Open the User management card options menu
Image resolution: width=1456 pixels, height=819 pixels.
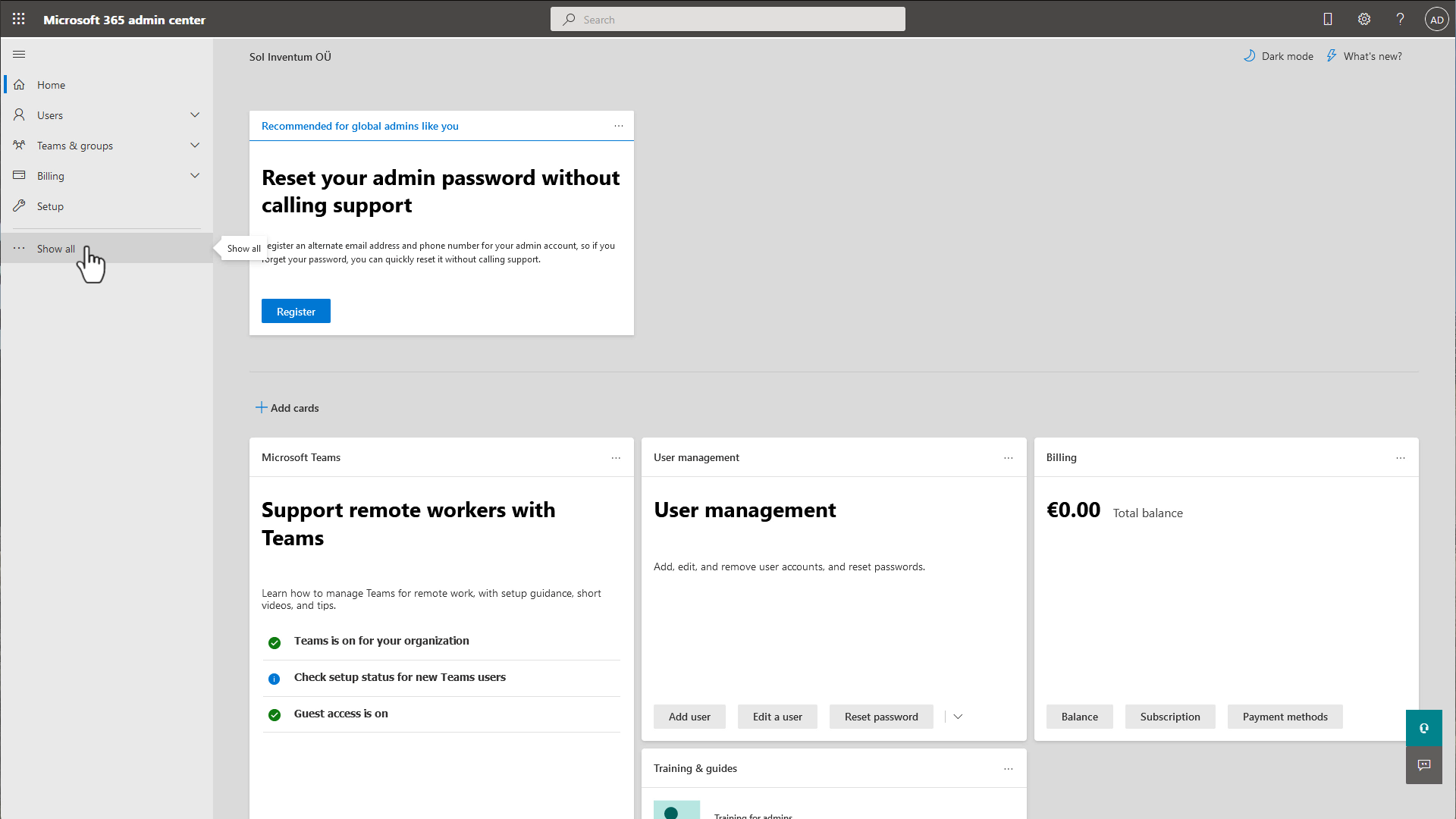(1008, 458)
